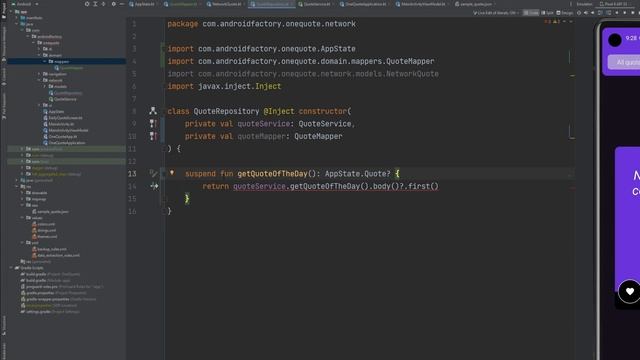Click emulator overview icon
This screenshot has height=360, width=640.
coord(633,13)
